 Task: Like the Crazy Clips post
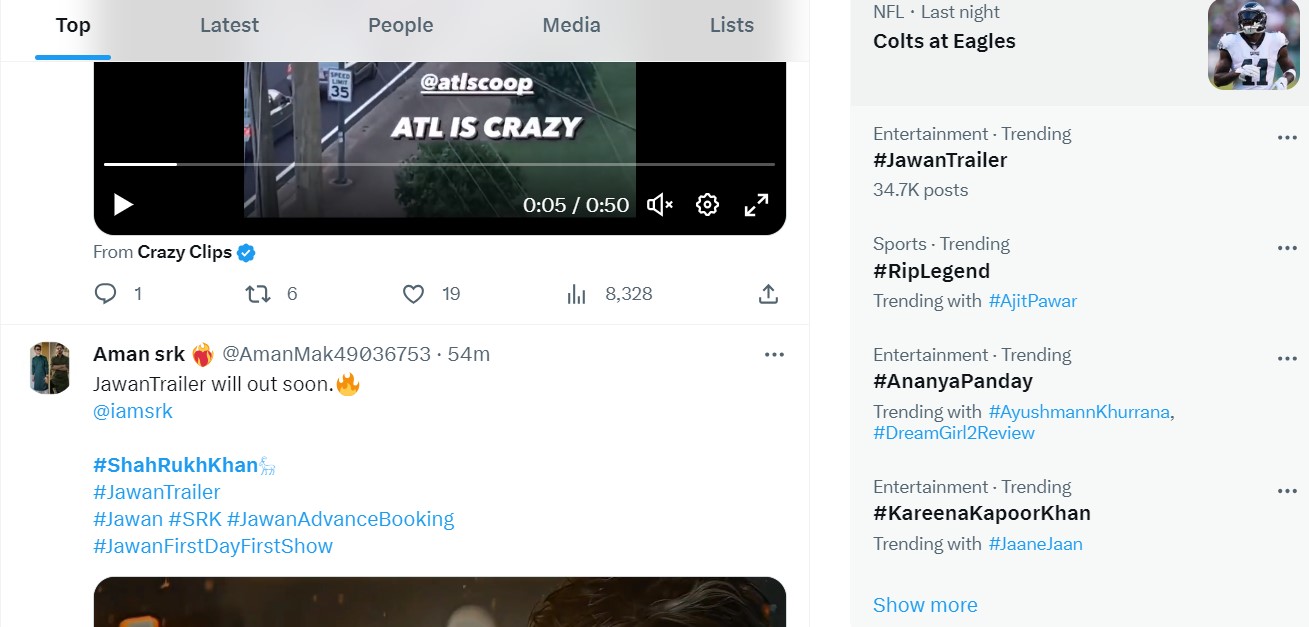click(x=414, y=294)
